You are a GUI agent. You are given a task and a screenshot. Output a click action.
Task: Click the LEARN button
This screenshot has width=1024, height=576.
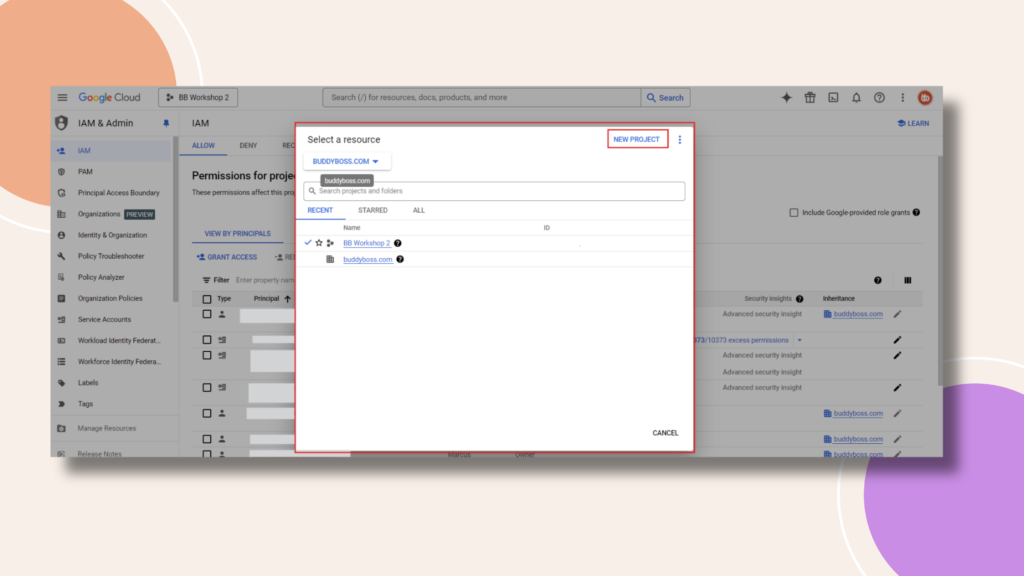tap(913, 123)
